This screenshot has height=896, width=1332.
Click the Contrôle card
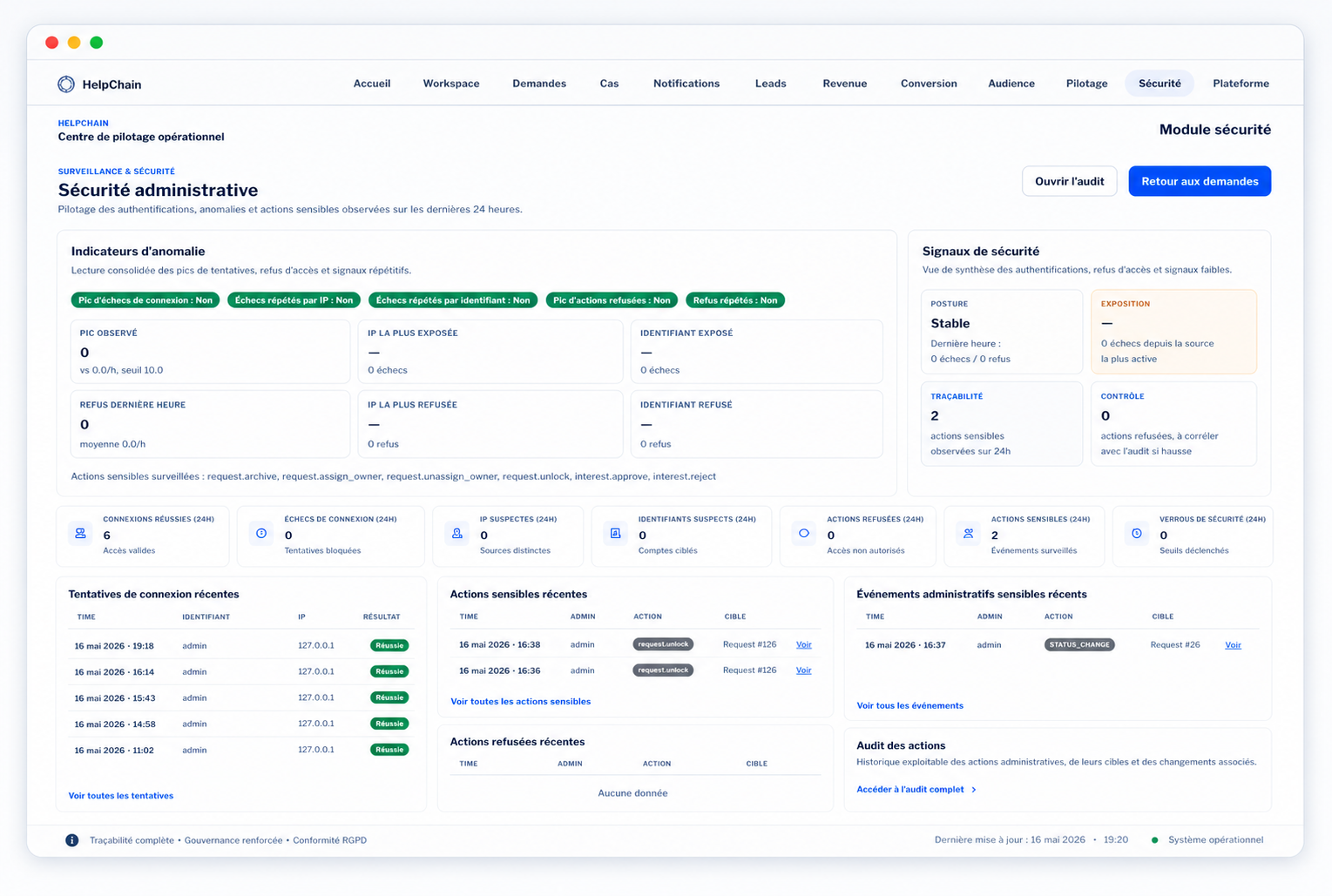tap(1173, 424)
